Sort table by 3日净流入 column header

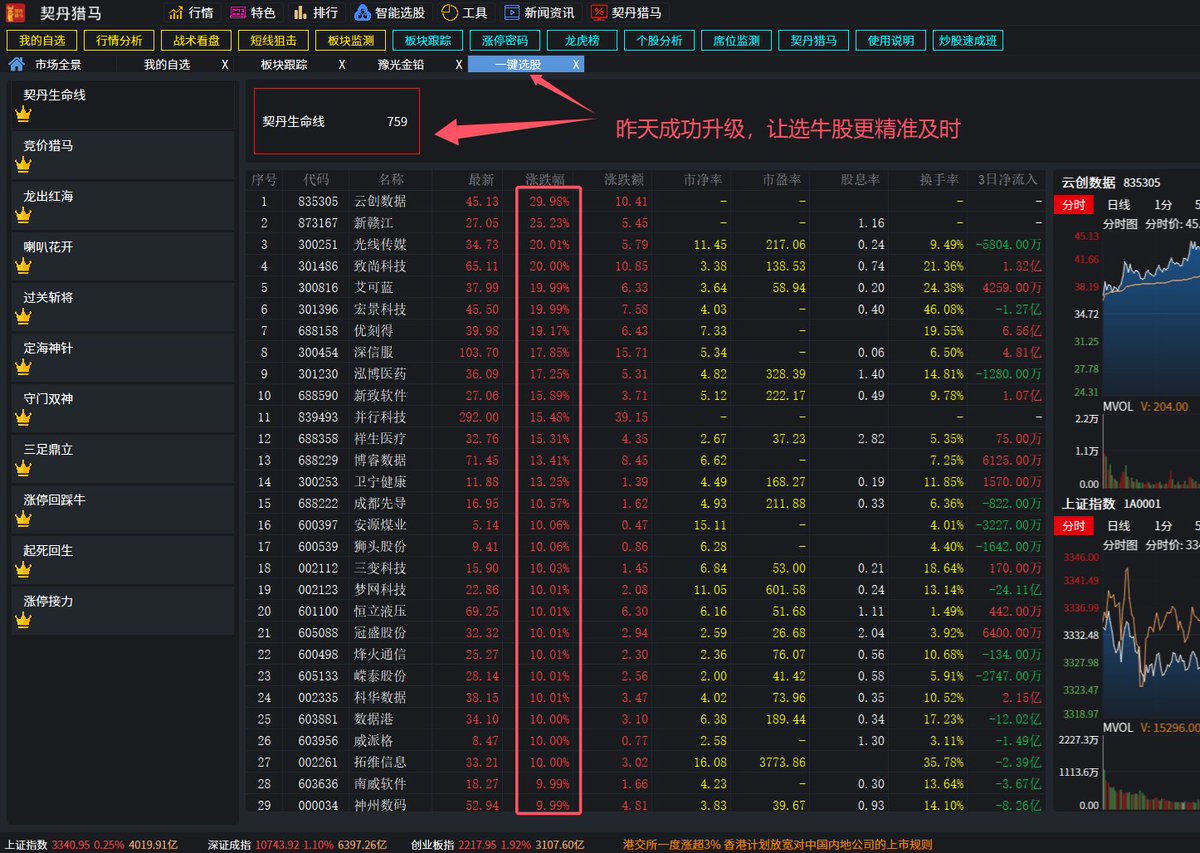tap(1008, 180)
